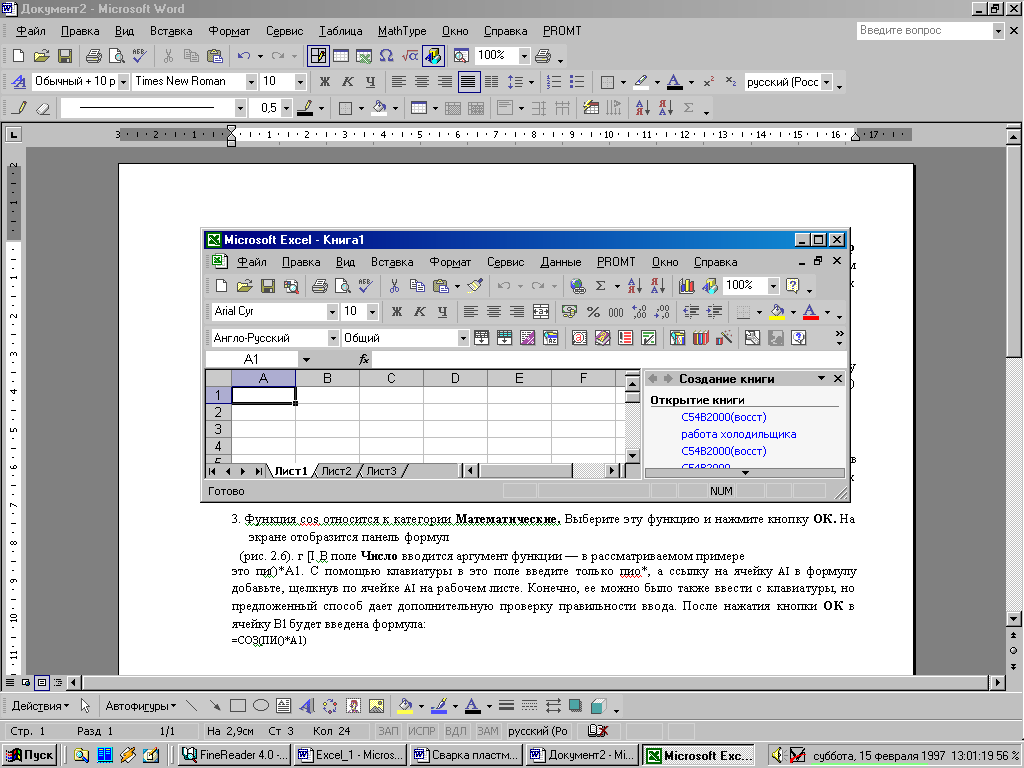The width and height of the screenshot is (1024, 768).
Task: Click Excel percent style icon
Action: (x=593, y=312)
